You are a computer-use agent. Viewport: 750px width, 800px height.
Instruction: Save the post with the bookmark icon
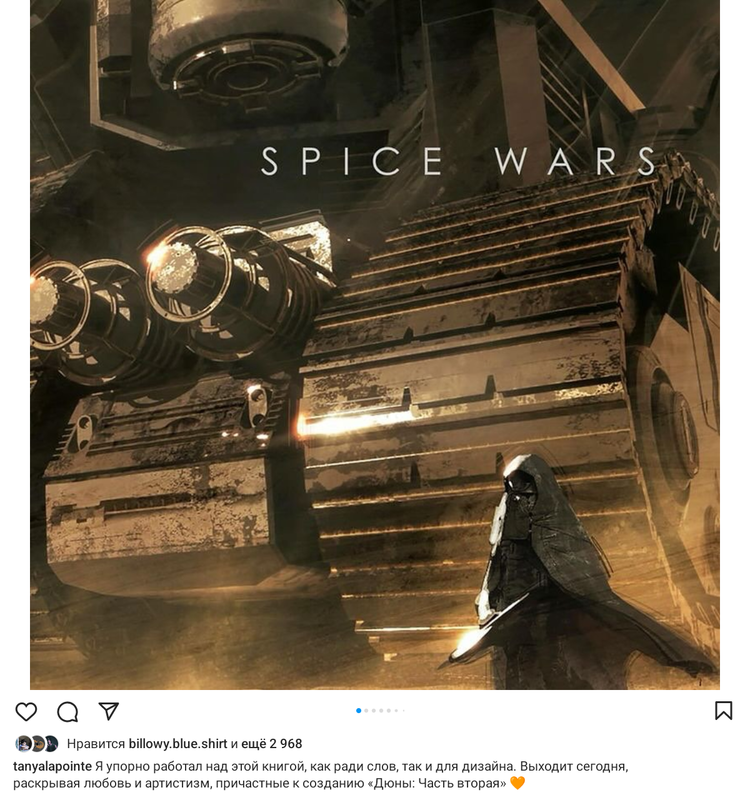point(723,711)
